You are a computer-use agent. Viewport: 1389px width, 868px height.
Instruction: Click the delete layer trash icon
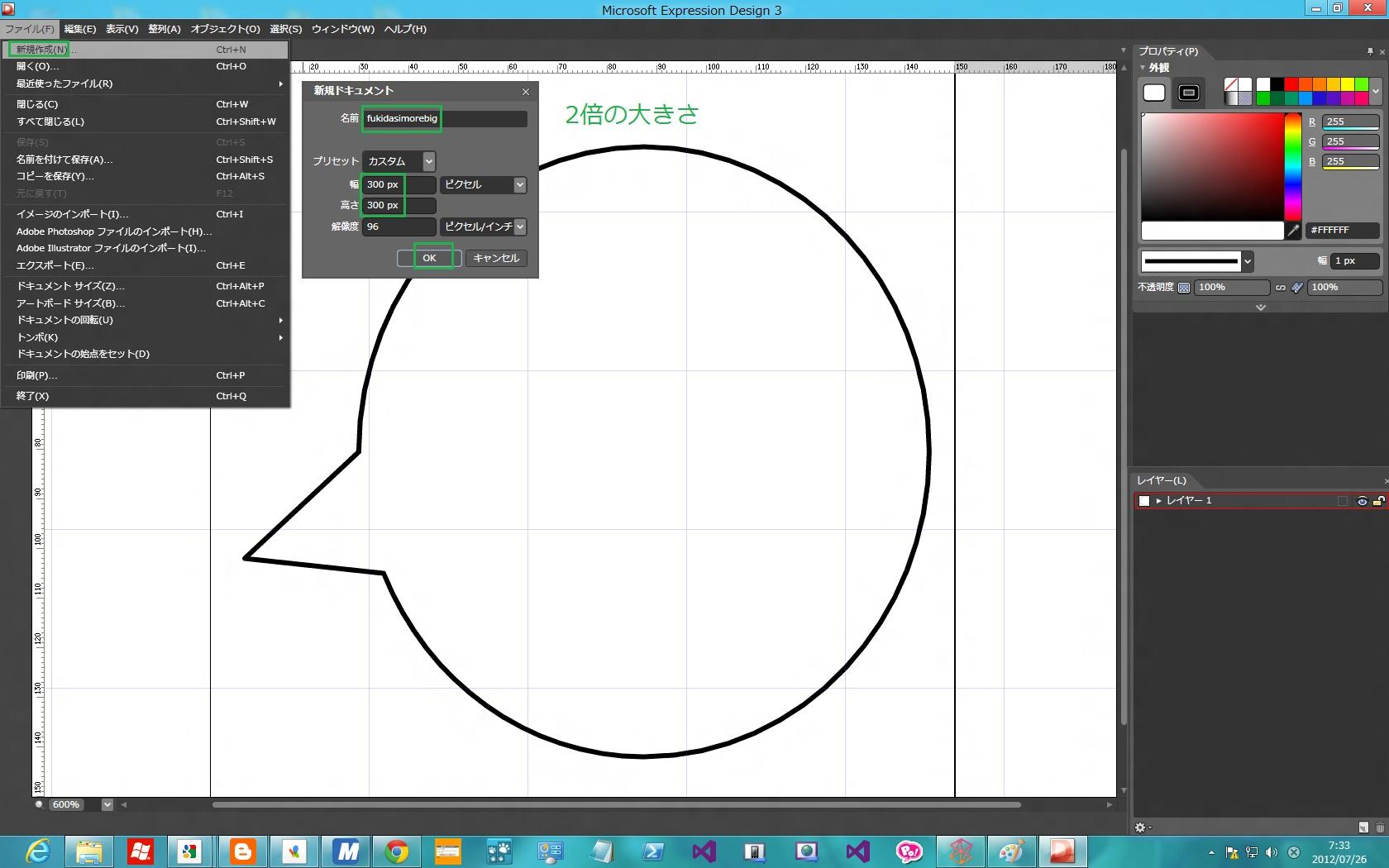1380,827
